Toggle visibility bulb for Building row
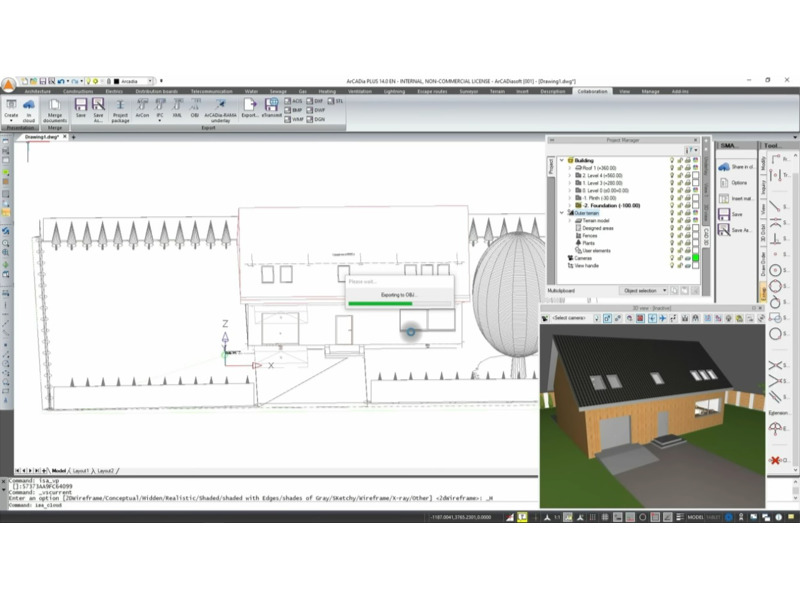 click(x=672, y=160)
